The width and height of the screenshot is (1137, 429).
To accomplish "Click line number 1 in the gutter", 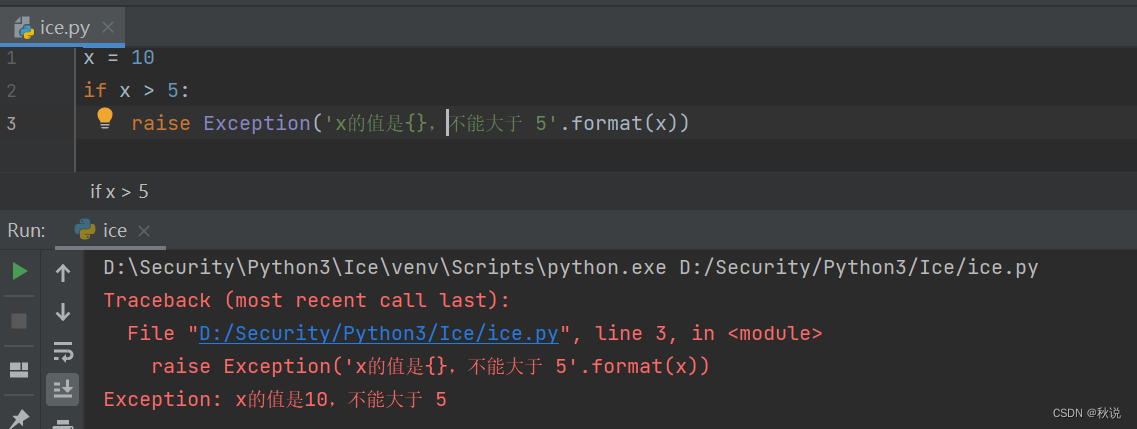I will click(11, 58).
